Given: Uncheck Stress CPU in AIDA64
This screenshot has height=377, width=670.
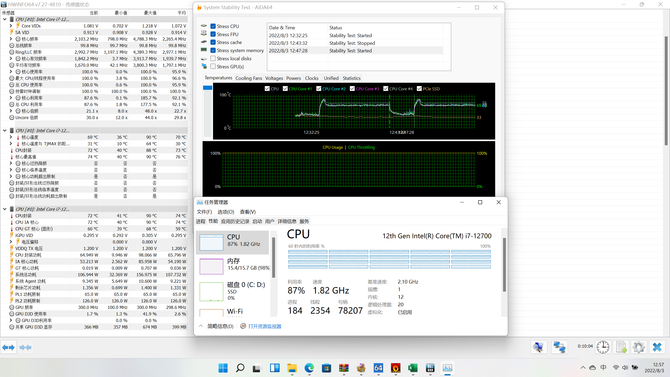Looking at the screenshot, I should [213, 26].
